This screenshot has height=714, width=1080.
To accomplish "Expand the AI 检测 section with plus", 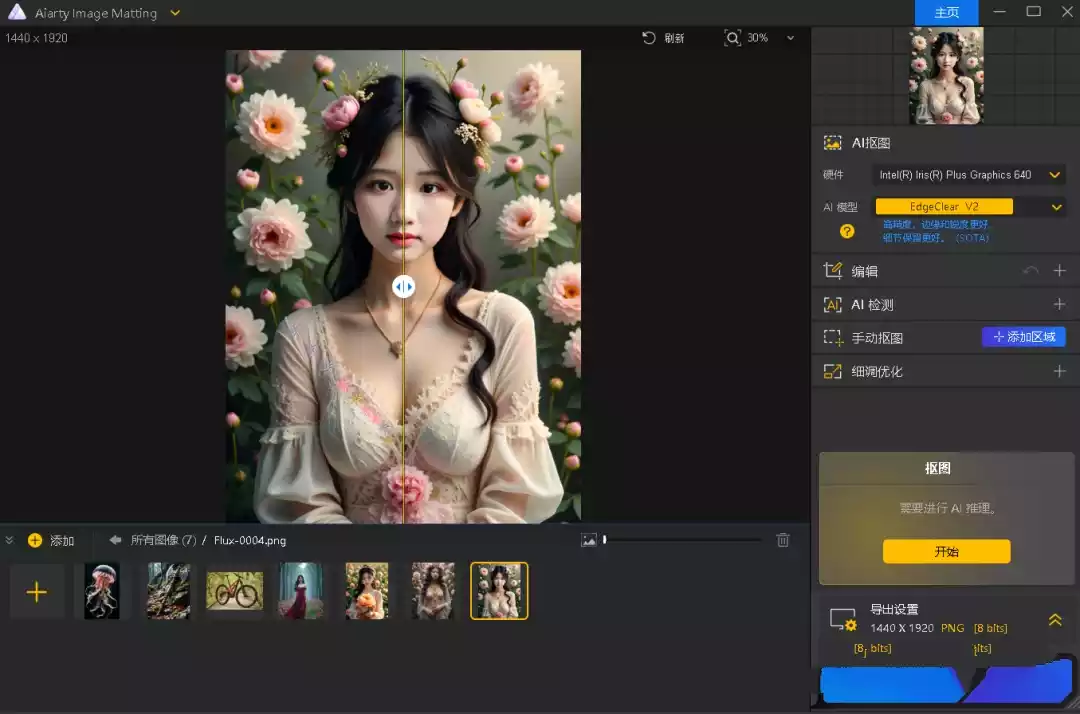I will [1059, 304].
